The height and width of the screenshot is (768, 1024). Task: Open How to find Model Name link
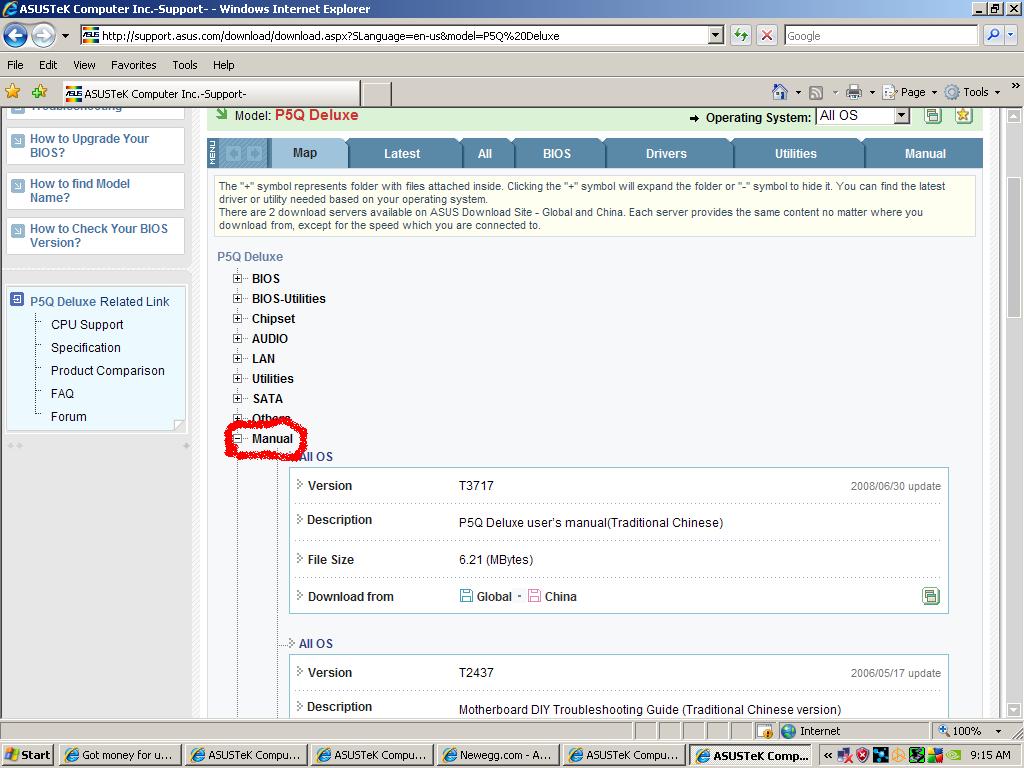pos(80,191)
